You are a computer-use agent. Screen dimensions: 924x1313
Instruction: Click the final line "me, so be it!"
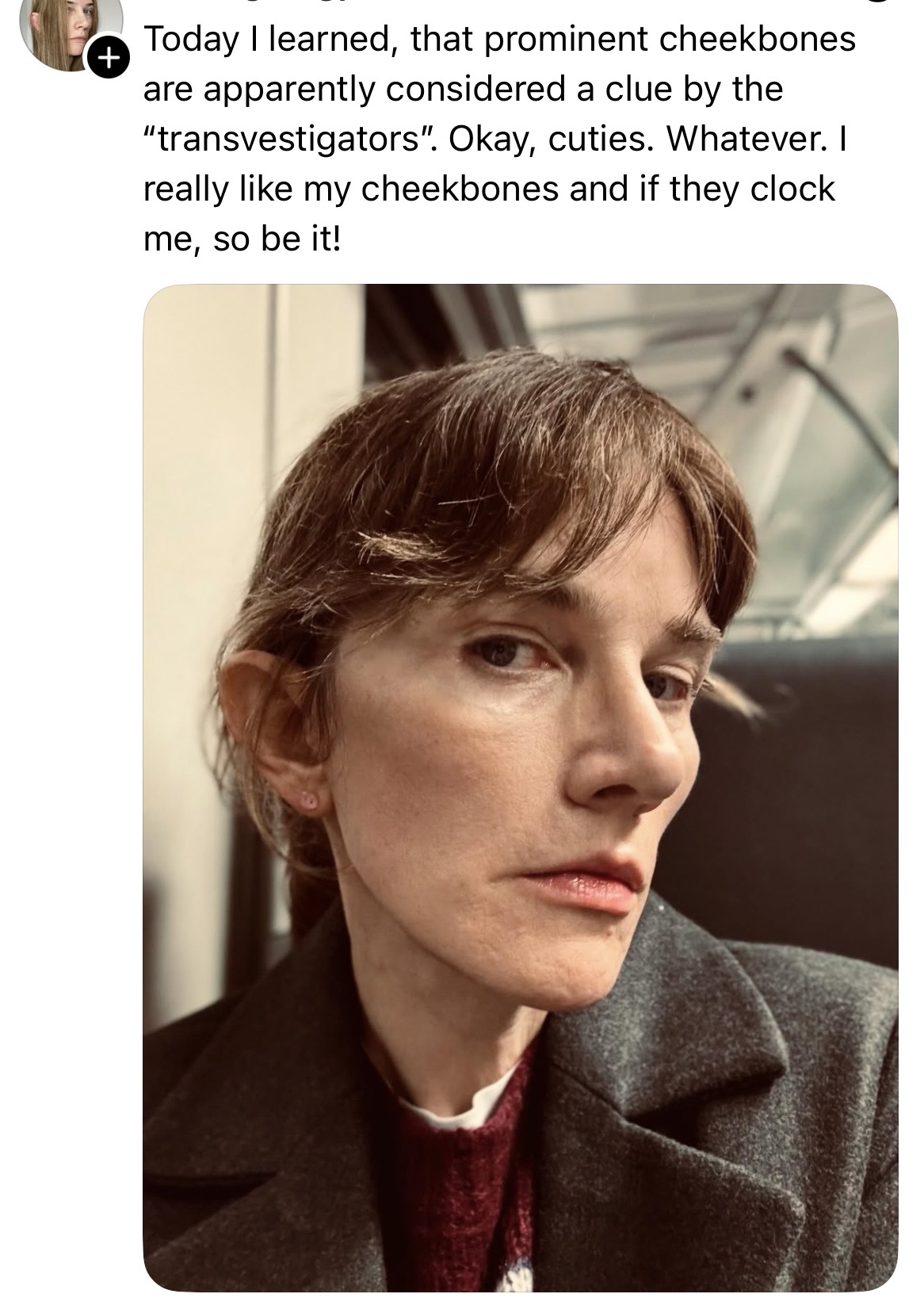(x=242, y=241)
